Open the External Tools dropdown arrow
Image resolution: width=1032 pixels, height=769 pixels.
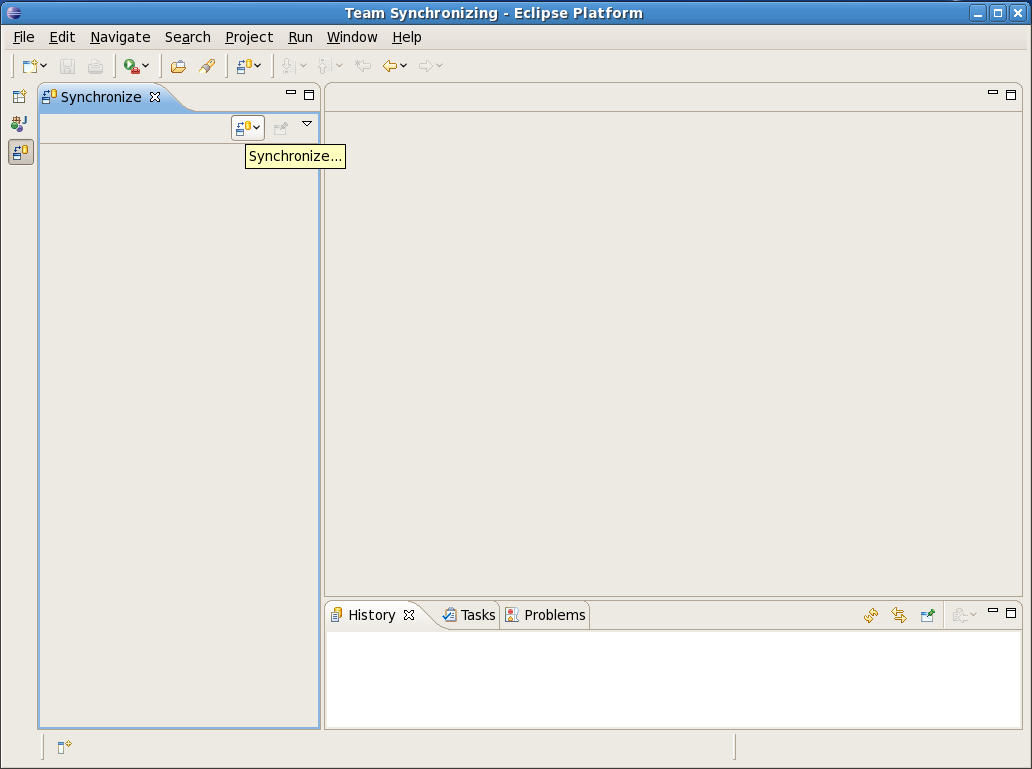click(x=146, y=66)
